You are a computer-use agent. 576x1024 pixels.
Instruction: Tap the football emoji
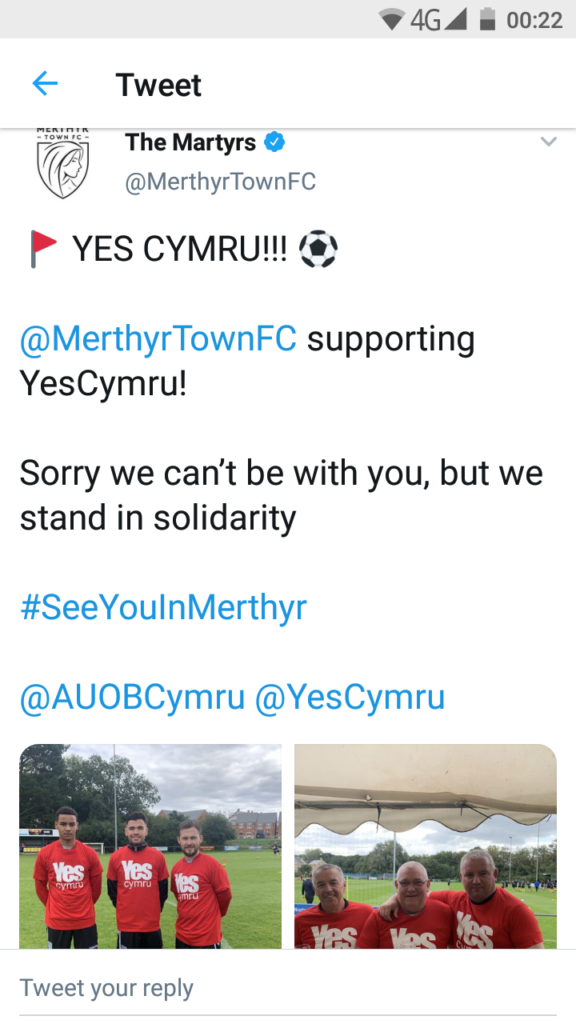pyautogui.click(x=318, y=250)
